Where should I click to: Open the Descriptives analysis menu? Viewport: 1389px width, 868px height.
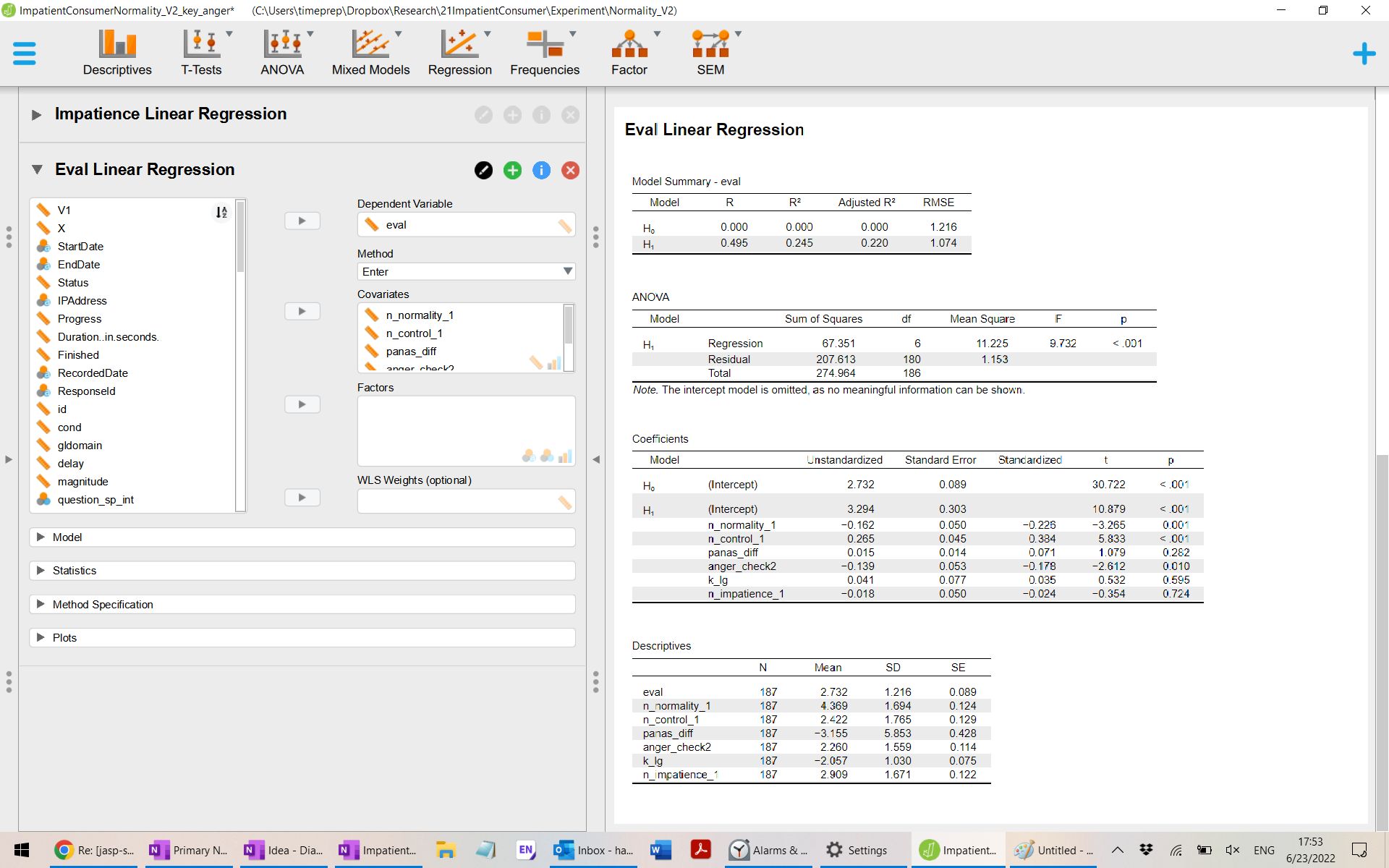click(117, 53)
